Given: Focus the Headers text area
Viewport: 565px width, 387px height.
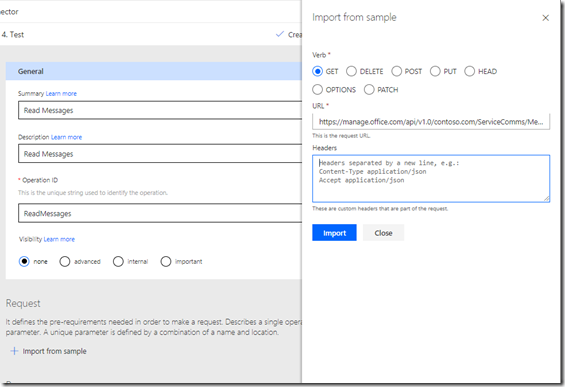Looking at the screenshot, I should 431,179.
